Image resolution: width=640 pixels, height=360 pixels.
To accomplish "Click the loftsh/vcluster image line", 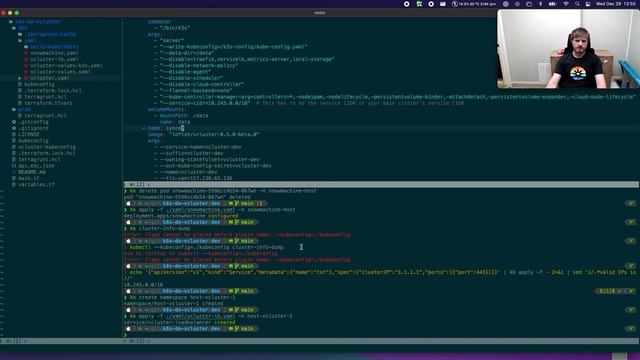I will click(204, 134).
